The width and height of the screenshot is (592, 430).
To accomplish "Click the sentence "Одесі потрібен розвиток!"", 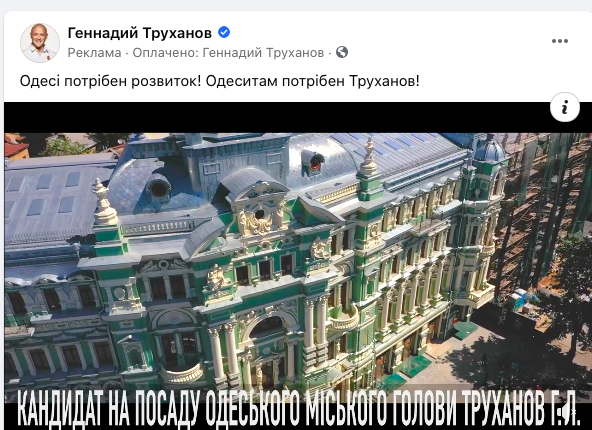I will pos(110,81).
